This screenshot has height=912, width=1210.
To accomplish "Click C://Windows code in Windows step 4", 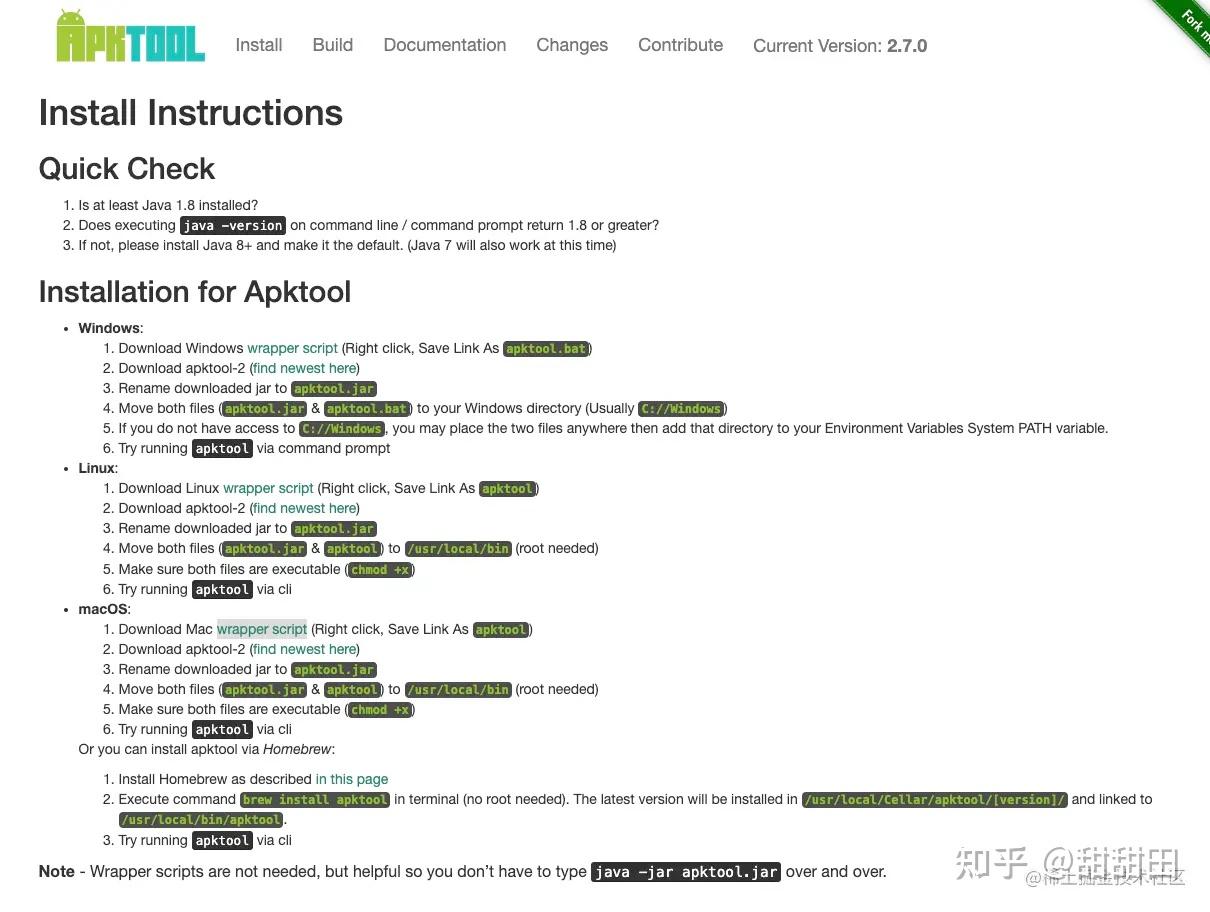I will pos(681,409).
